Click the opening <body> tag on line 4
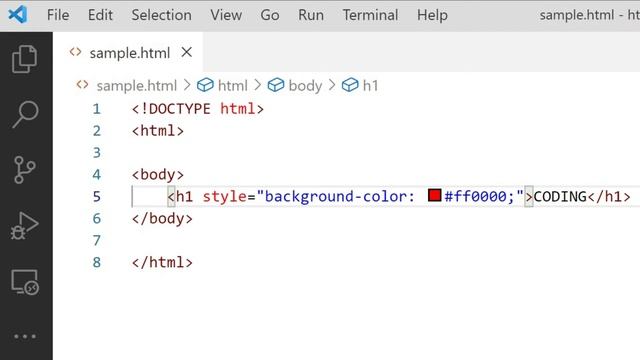 coord(158,175)
